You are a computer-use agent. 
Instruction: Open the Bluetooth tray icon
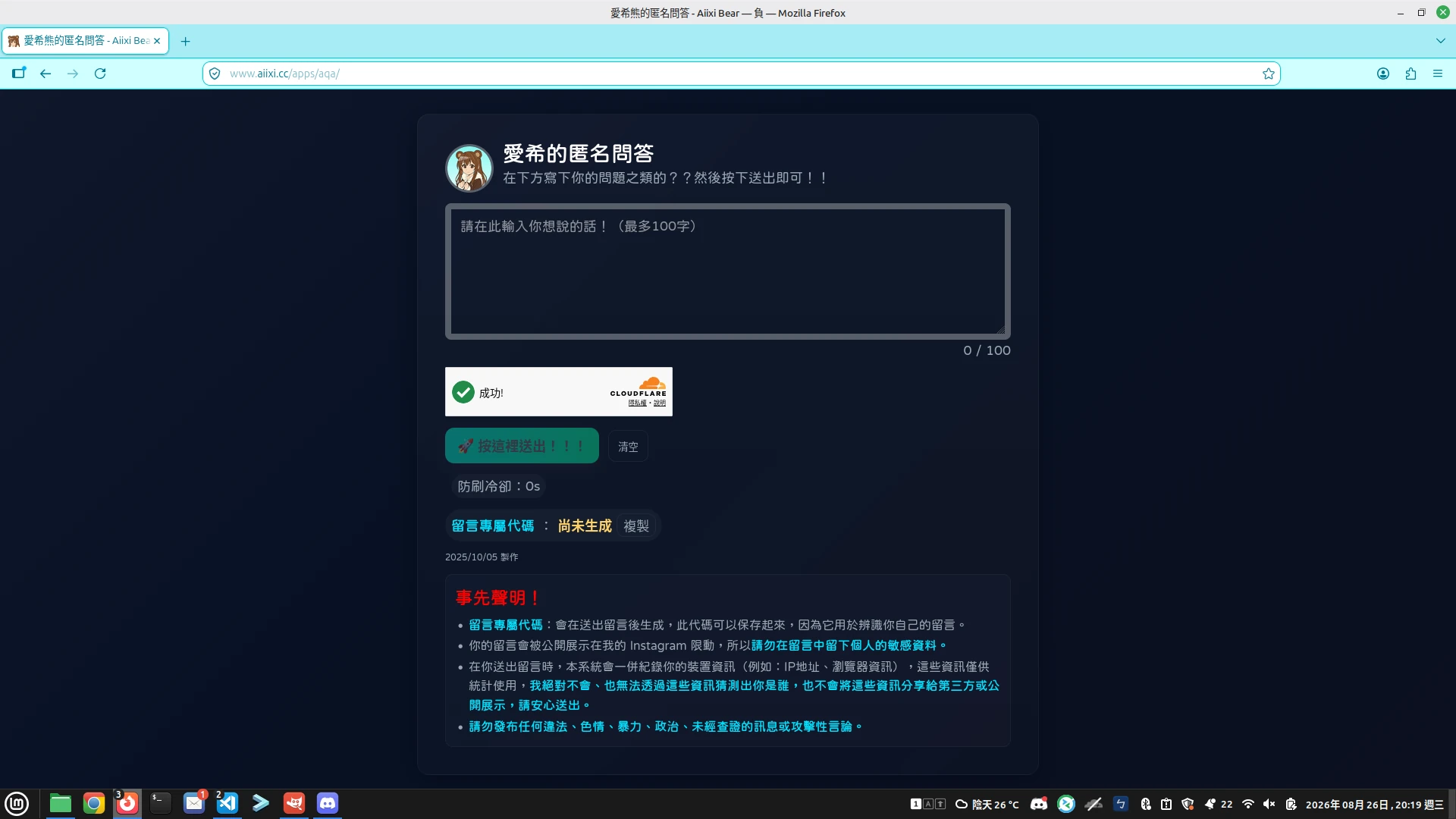tap(1146, 804)
